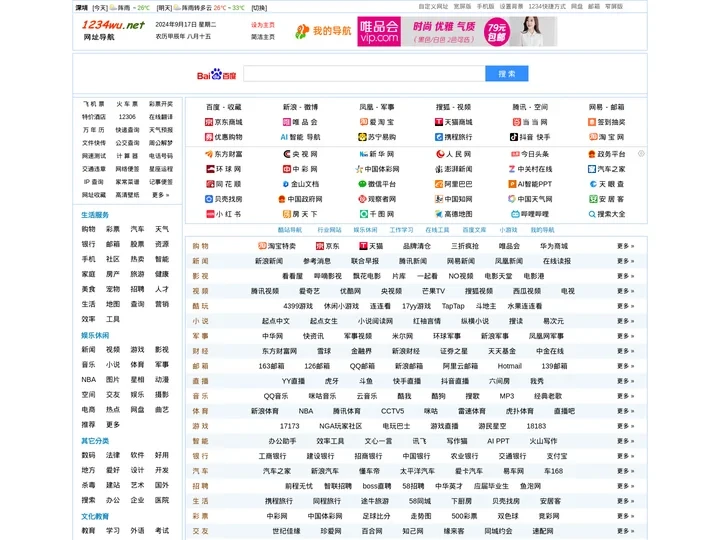Screen dimensions: 720x540
Task: Open 起点中文 in the 小说 row
Action: point(276,321)
